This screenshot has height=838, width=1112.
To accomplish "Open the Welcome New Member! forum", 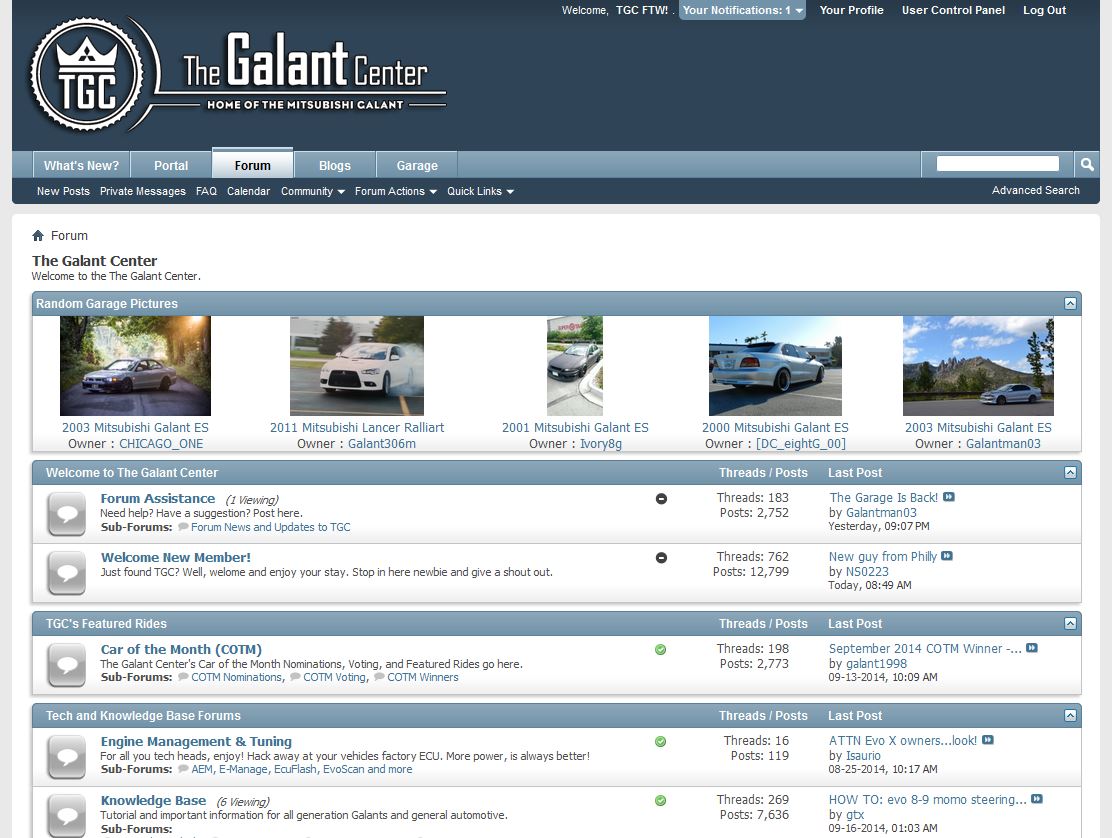I will [176, 557].
